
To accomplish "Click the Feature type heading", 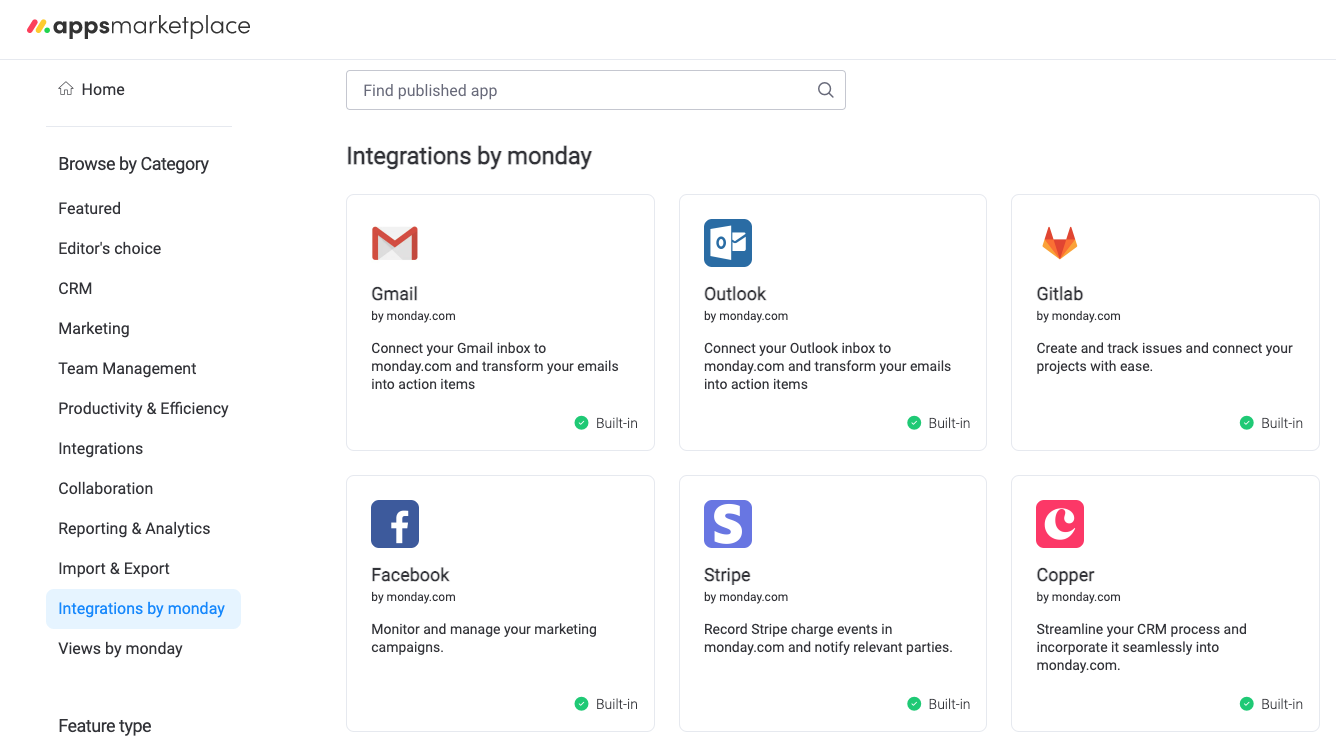I will [105, 726].
